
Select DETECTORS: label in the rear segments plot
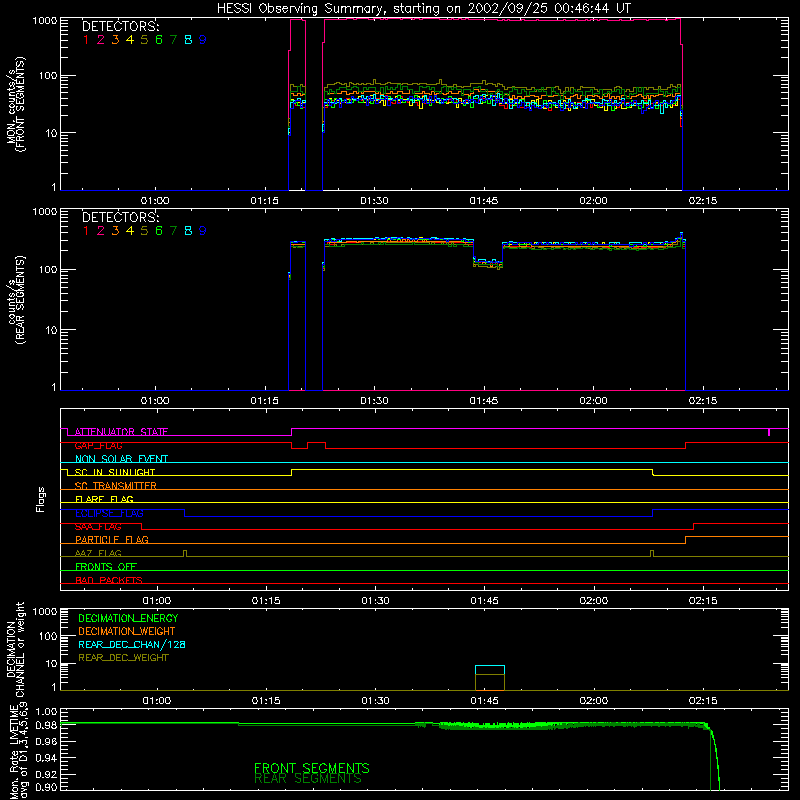120,217
